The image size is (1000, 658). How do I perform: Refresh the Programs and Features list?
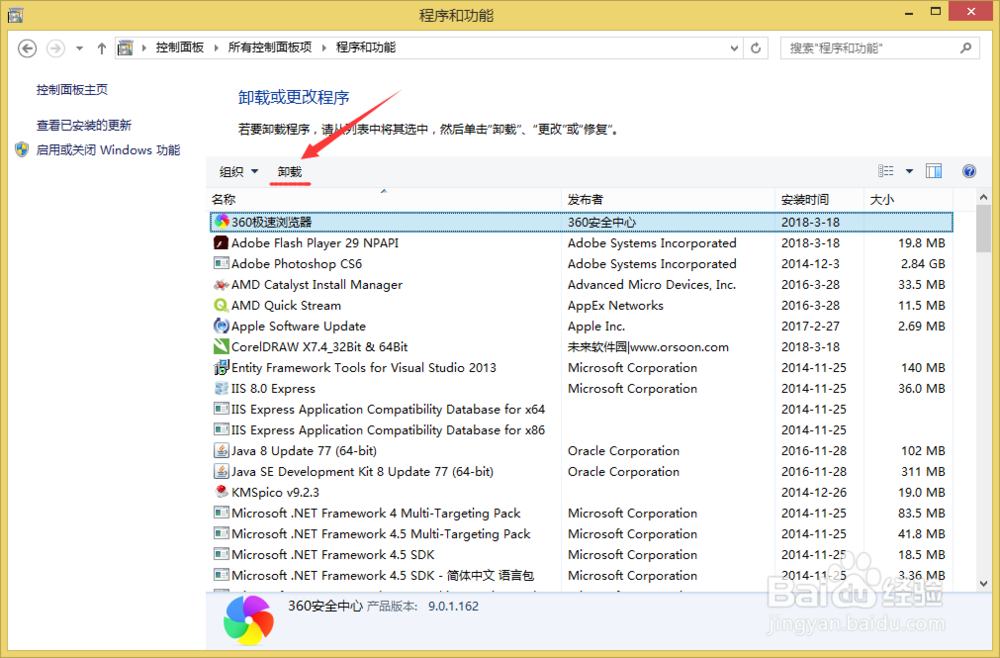[x=756, y=48]
